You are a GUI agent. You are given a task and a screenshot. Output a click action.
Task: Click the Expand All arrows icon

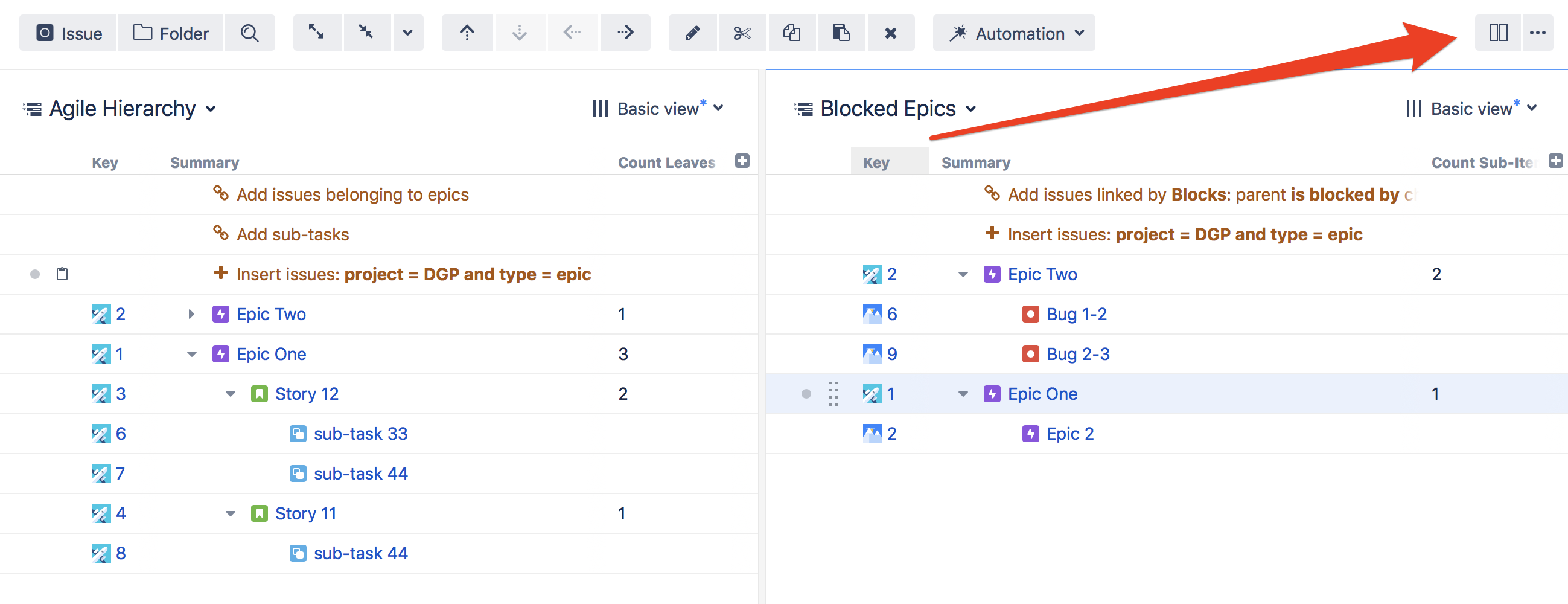pyautogui.click(x=316, y=32)
